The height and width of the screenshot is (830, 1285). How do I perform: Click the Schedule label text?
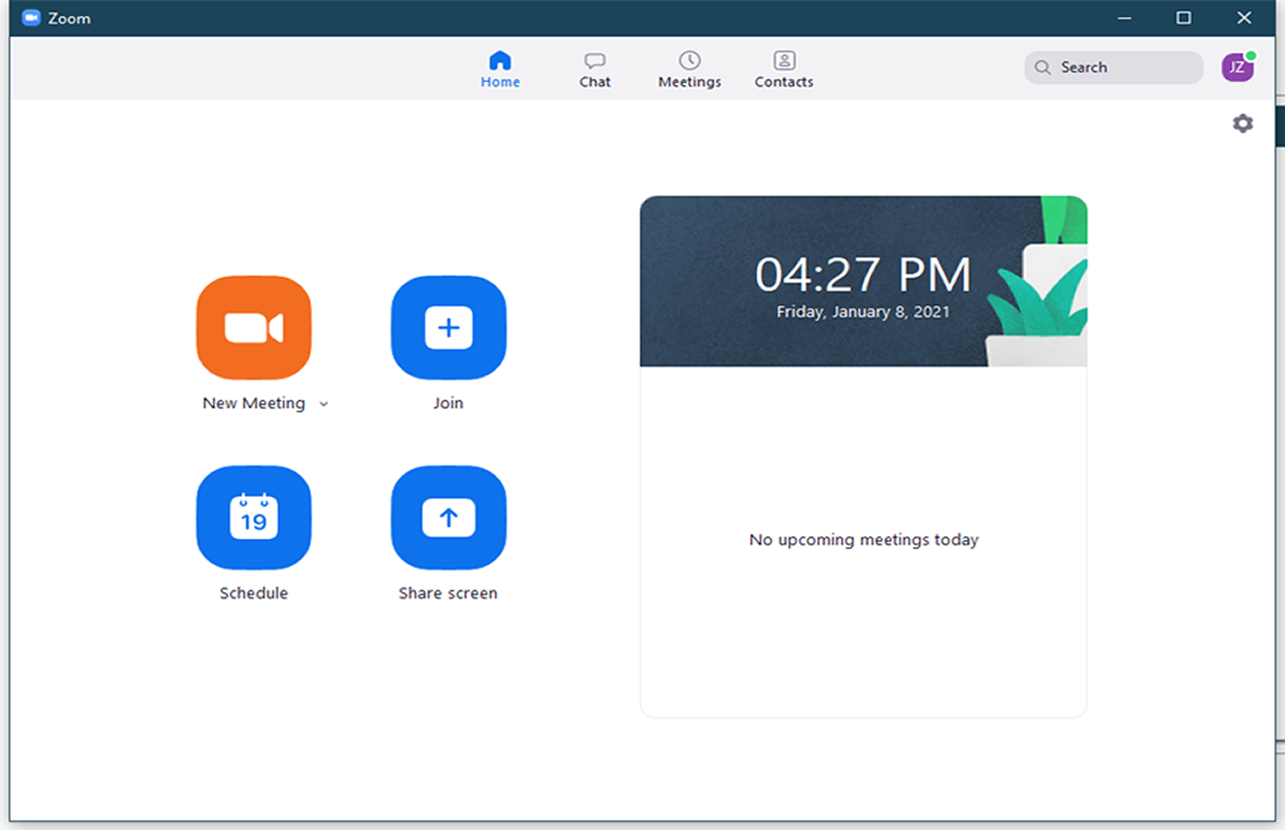click(254, 593)
